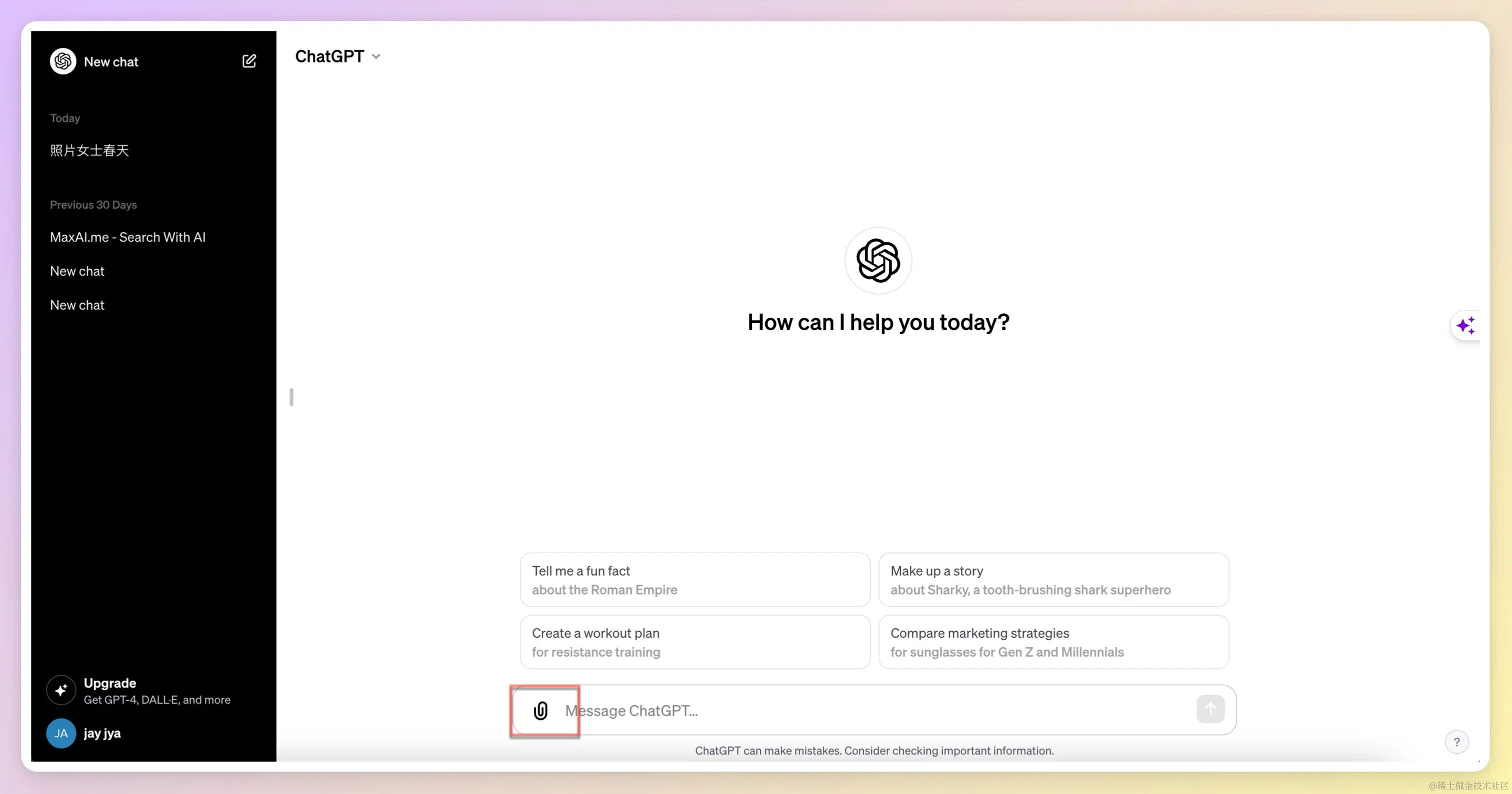
Task: Open the MaxAI.me - Search With AI chat
Action: pos(127,237)
